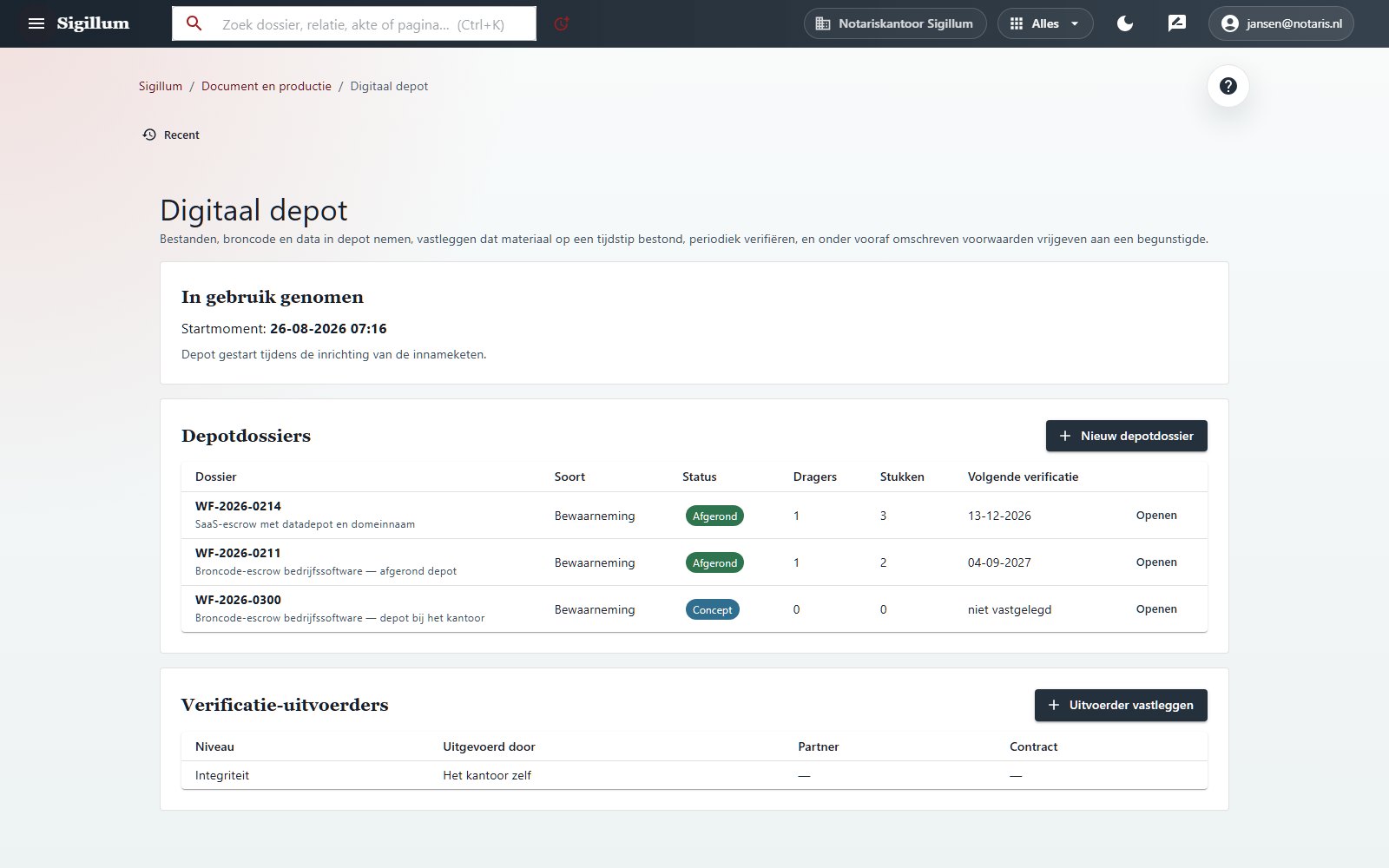This screenshot has height=868, width=1389.
Task: Click the red search magnifier icon
Action: 194,23
